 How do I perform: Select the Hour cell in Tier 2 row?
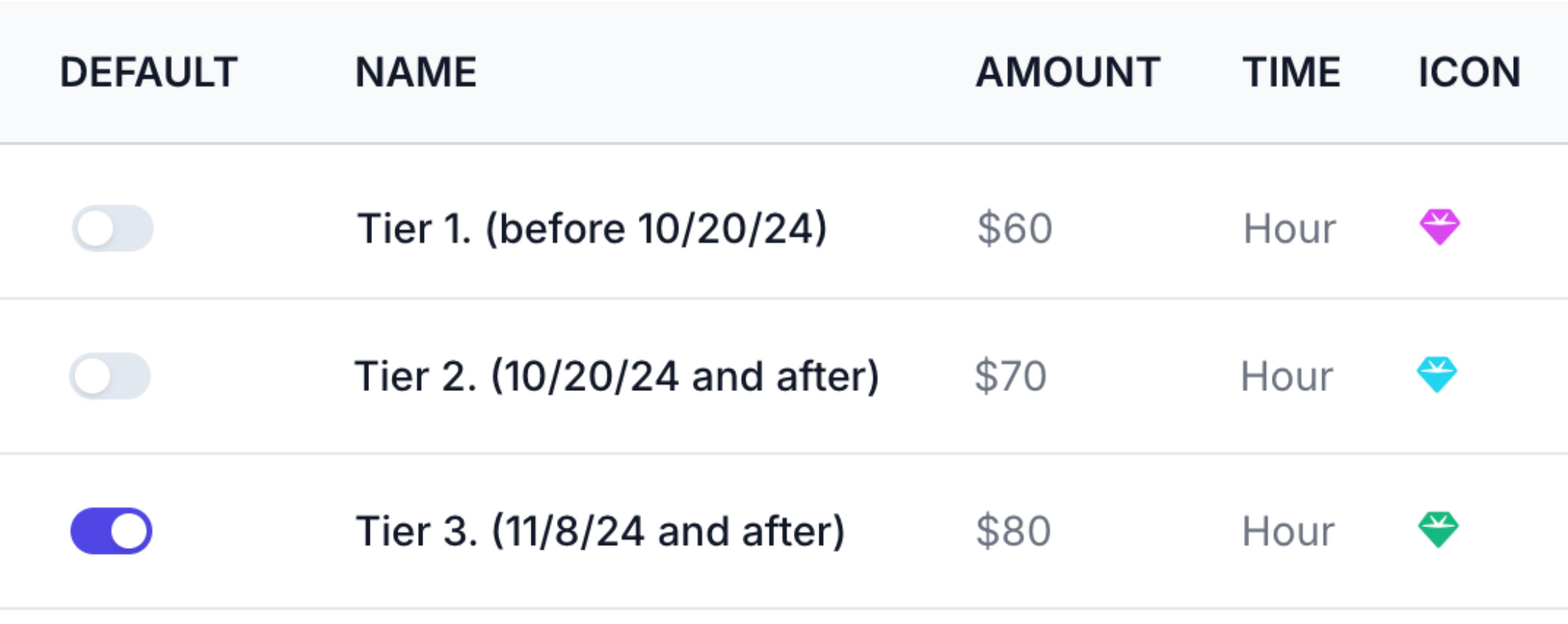(x=1286, y=376)
